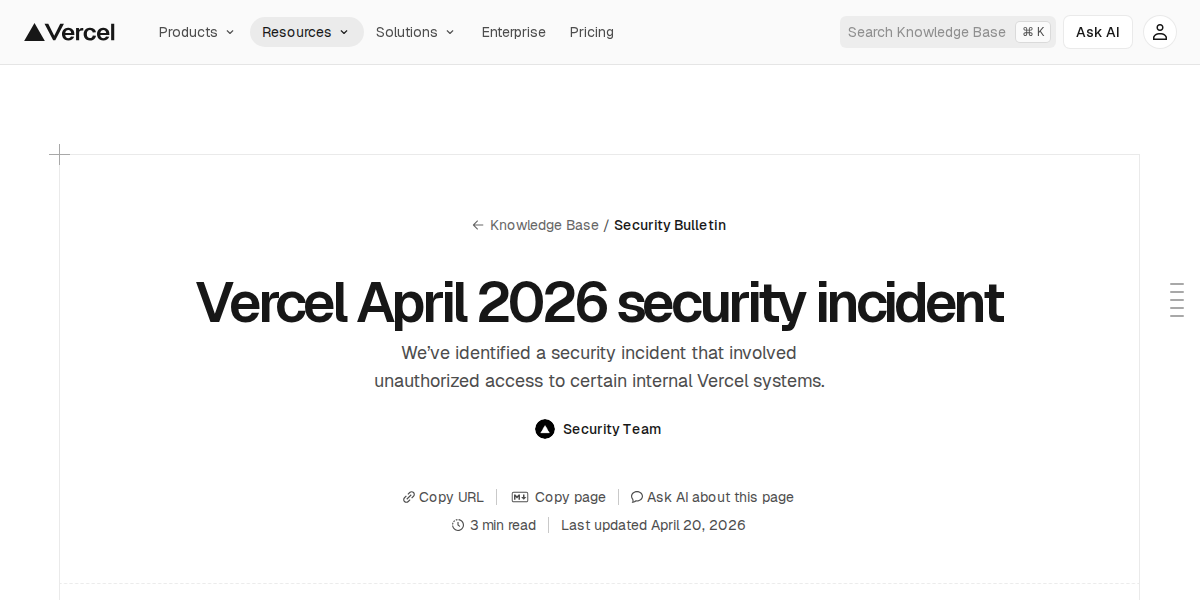The image size is (1200, 600).
Task: Expand the Products dropdown
Action: (x=196, y=31)
